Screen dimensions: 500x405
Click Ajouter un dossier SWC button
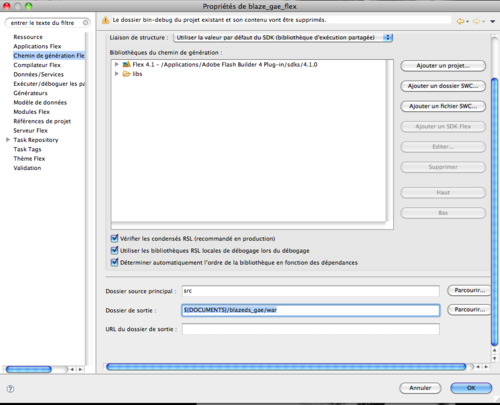pyautogui.click(x=443, y=86)
